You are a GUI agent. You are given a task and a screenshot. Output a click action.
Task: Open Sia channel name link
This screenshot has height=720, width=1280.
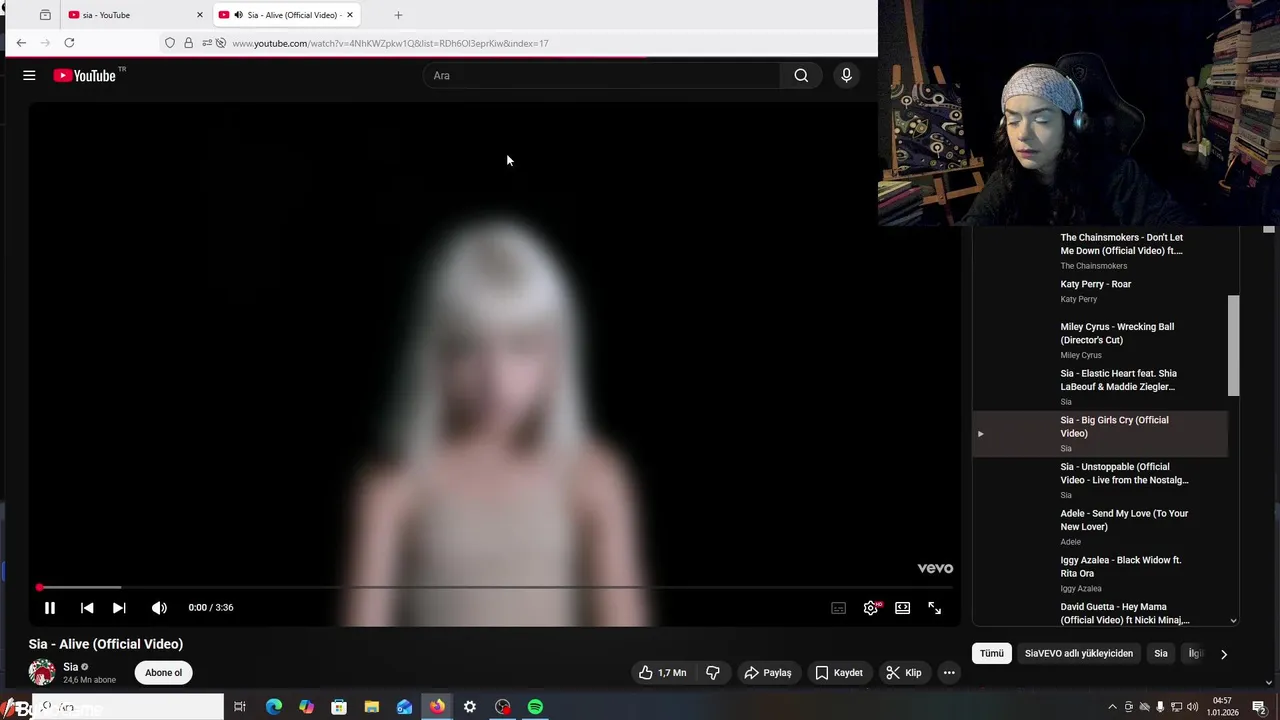tap(70, 667)
